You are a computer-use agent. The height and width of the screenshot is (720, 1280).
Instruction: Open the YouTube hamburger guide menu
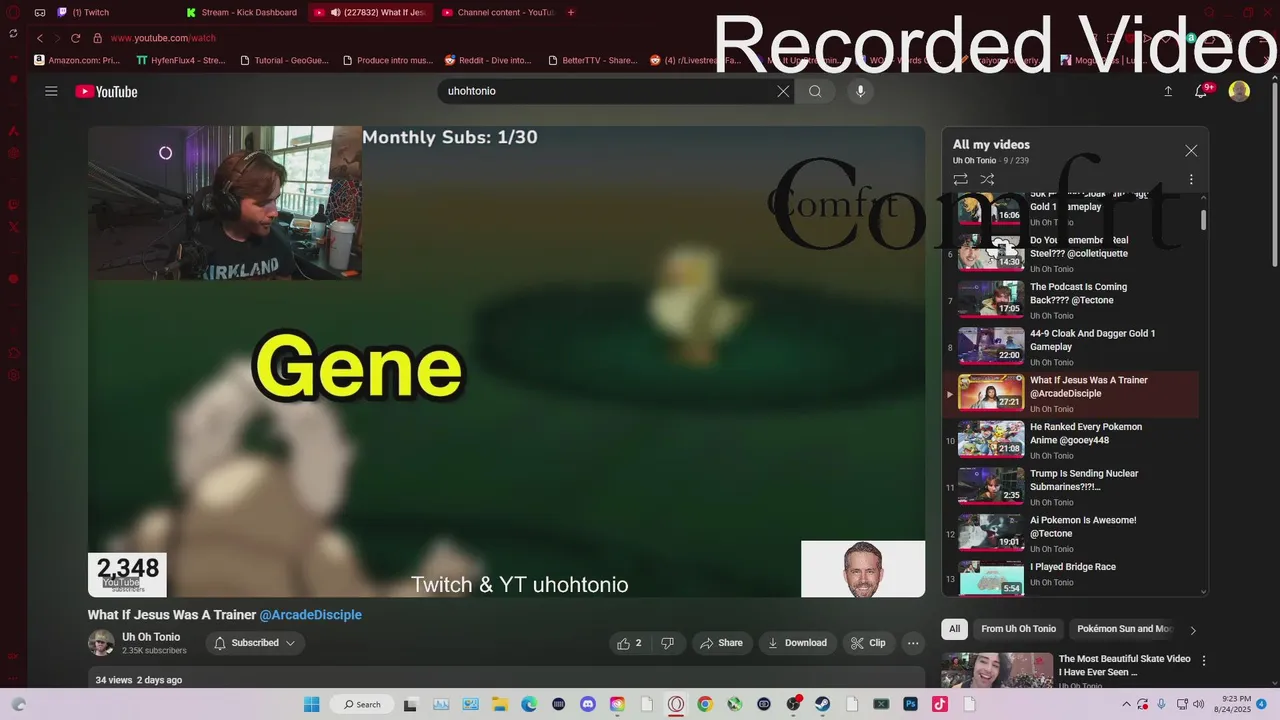[x=51, y=91]
